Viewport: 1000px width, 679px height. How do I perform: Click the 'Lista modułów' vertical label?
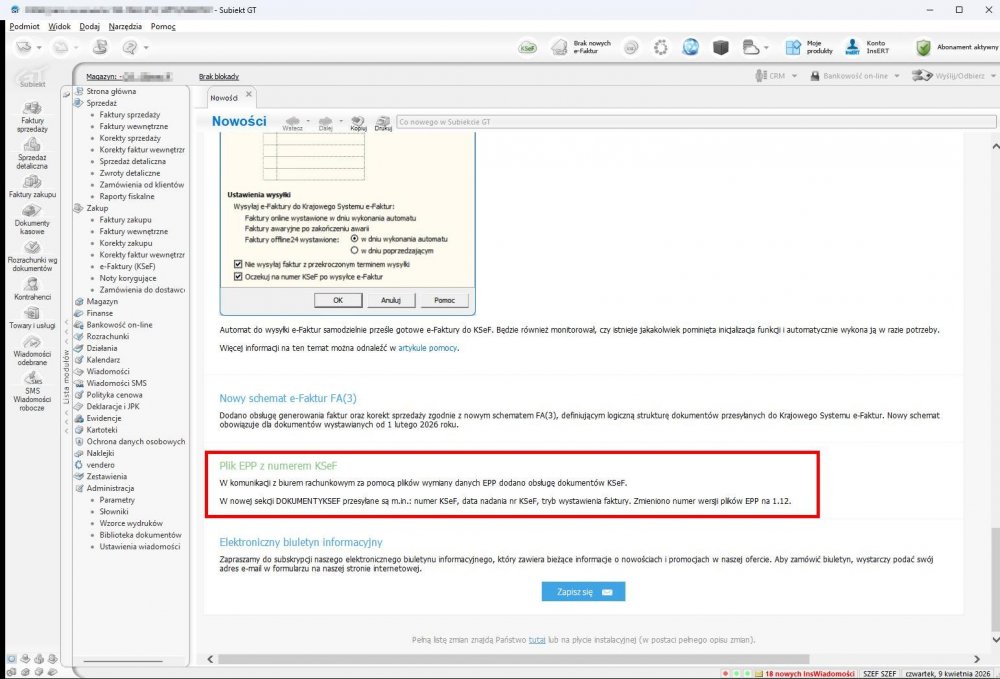coord(66,377)
